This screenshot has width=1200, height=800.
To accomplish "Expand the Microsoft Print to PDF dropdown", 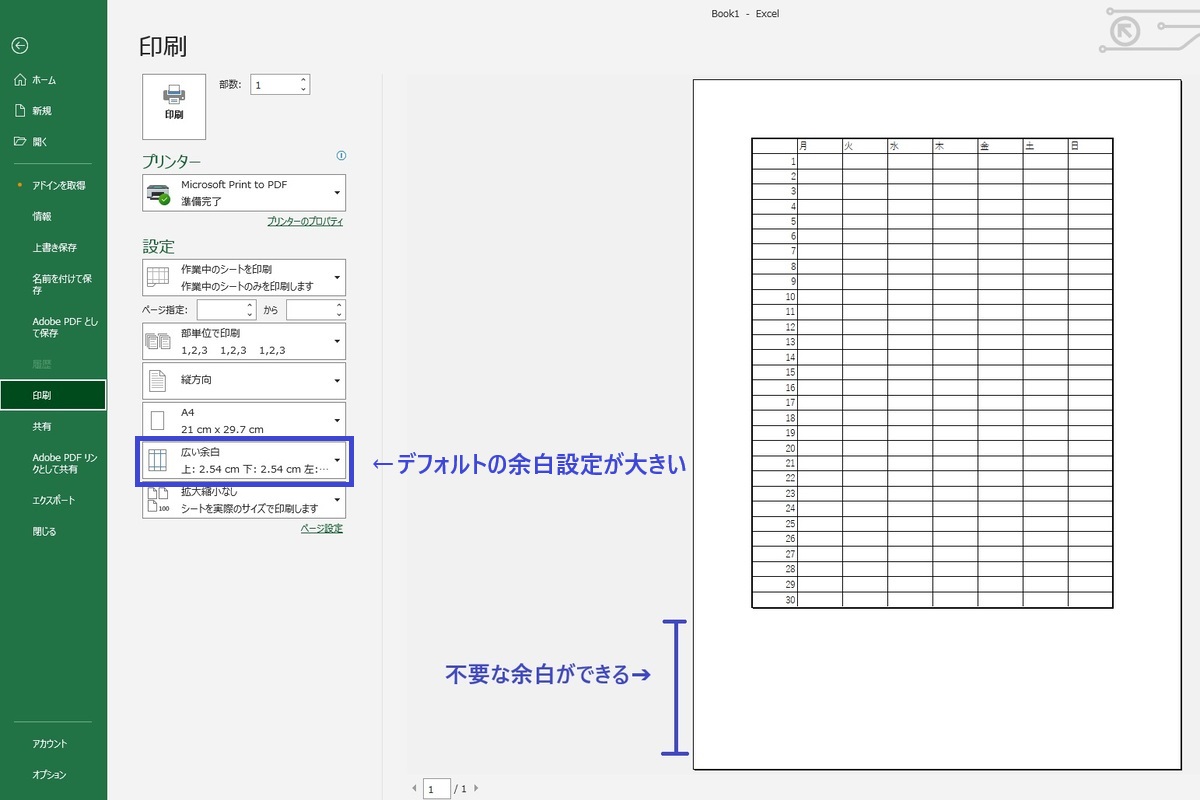I will (x=244, y=193).
